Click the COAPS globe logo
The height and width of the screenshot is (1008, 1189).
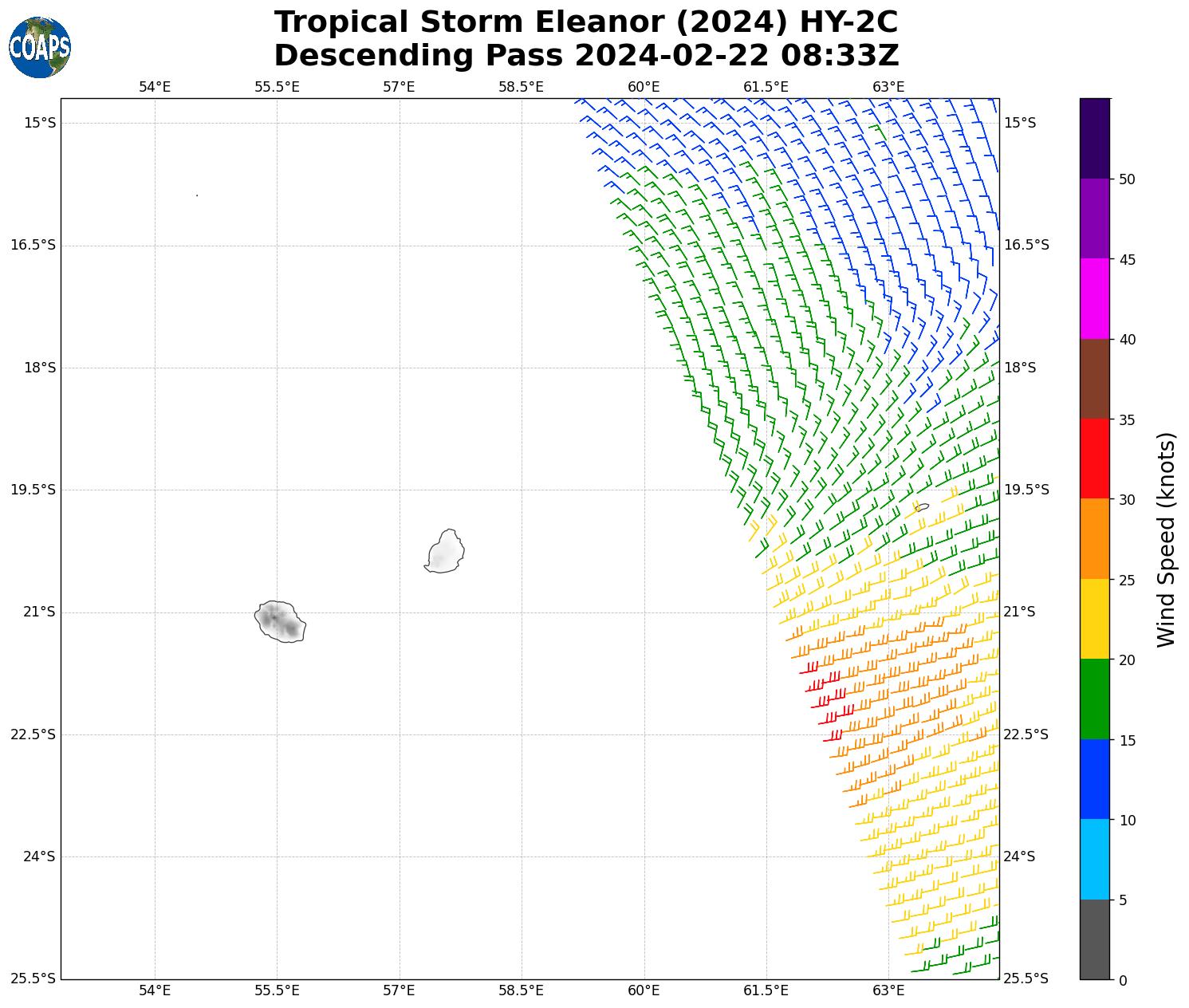click(x=40, y=47)
